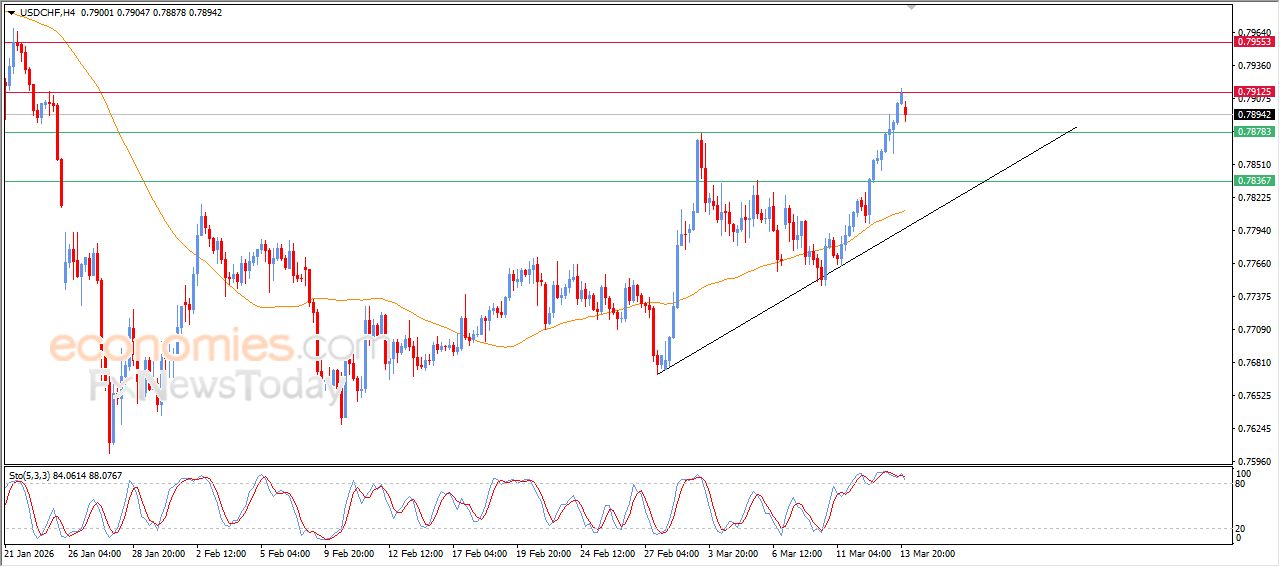The image size is (1280, 567).
Task: Select the green 0.78783 price label
Action: coord(1254,132)
